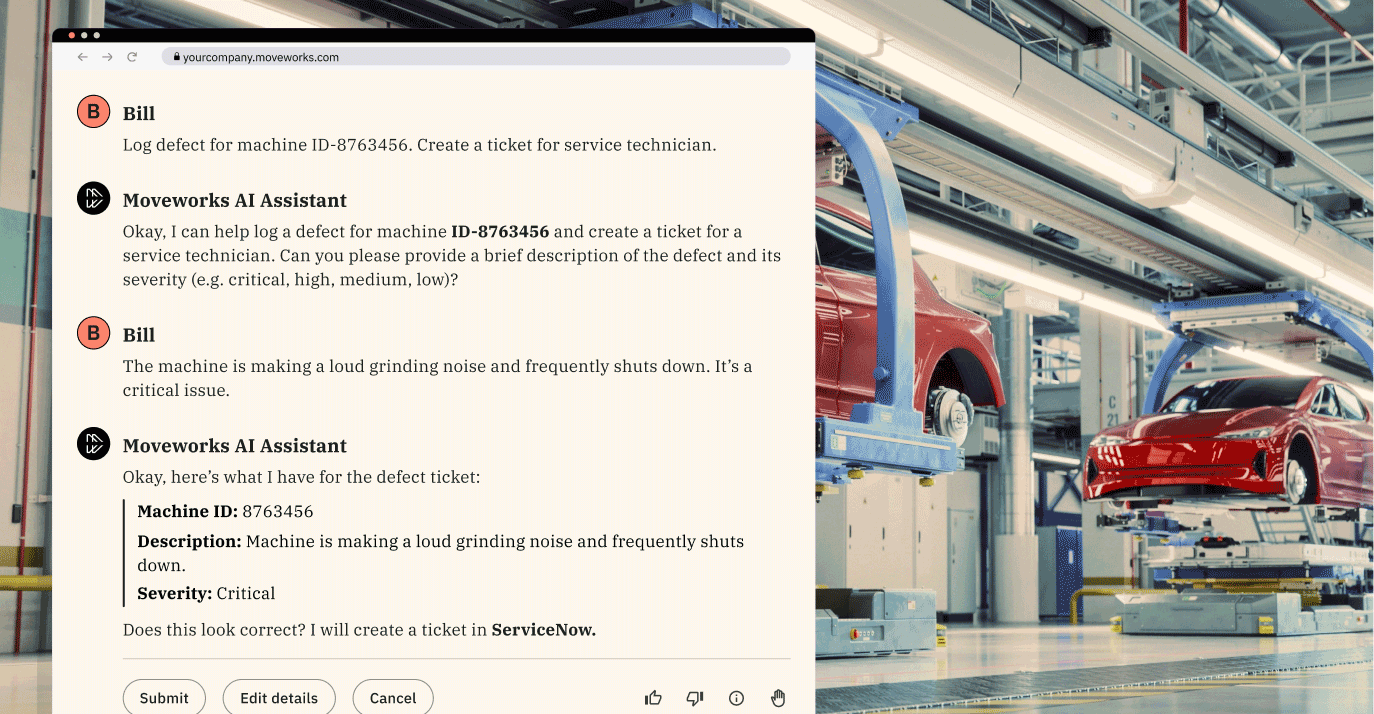Click the bold ServiceNow text
This screenshot has height=714, width=1374.
[x=543, y=630]
